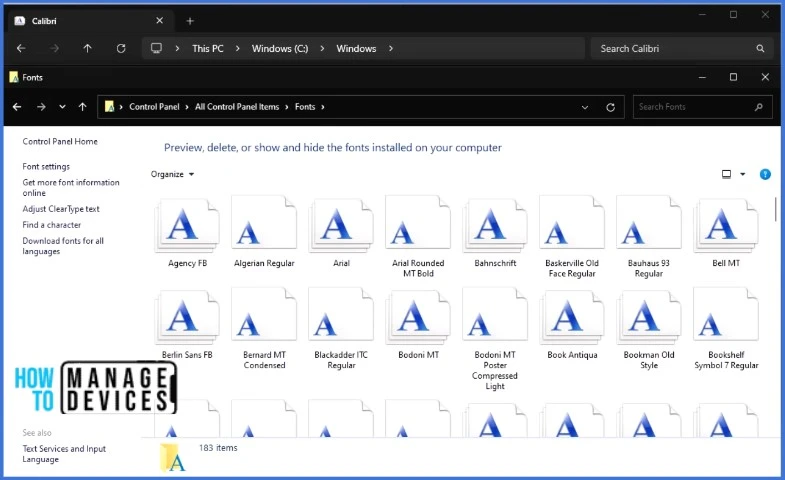Open recent locations dropdown in Fonts window

pyautogui.click(x=62, y=107)
